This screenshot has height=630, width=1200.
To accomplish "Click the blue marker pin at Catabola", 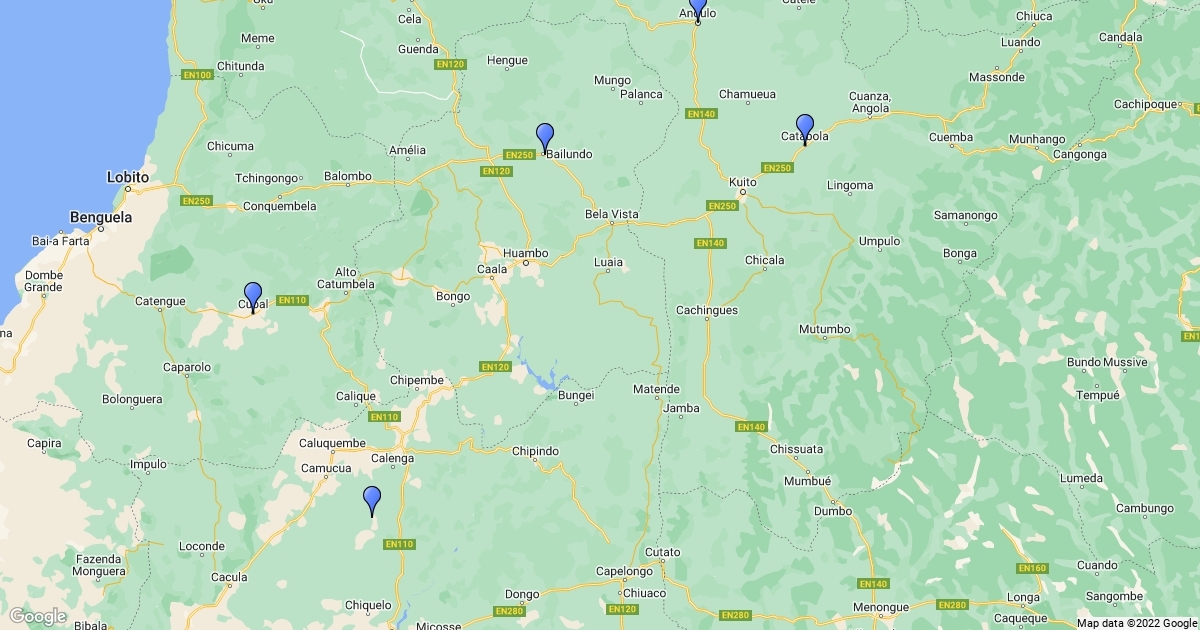I will tap(805, 129).
